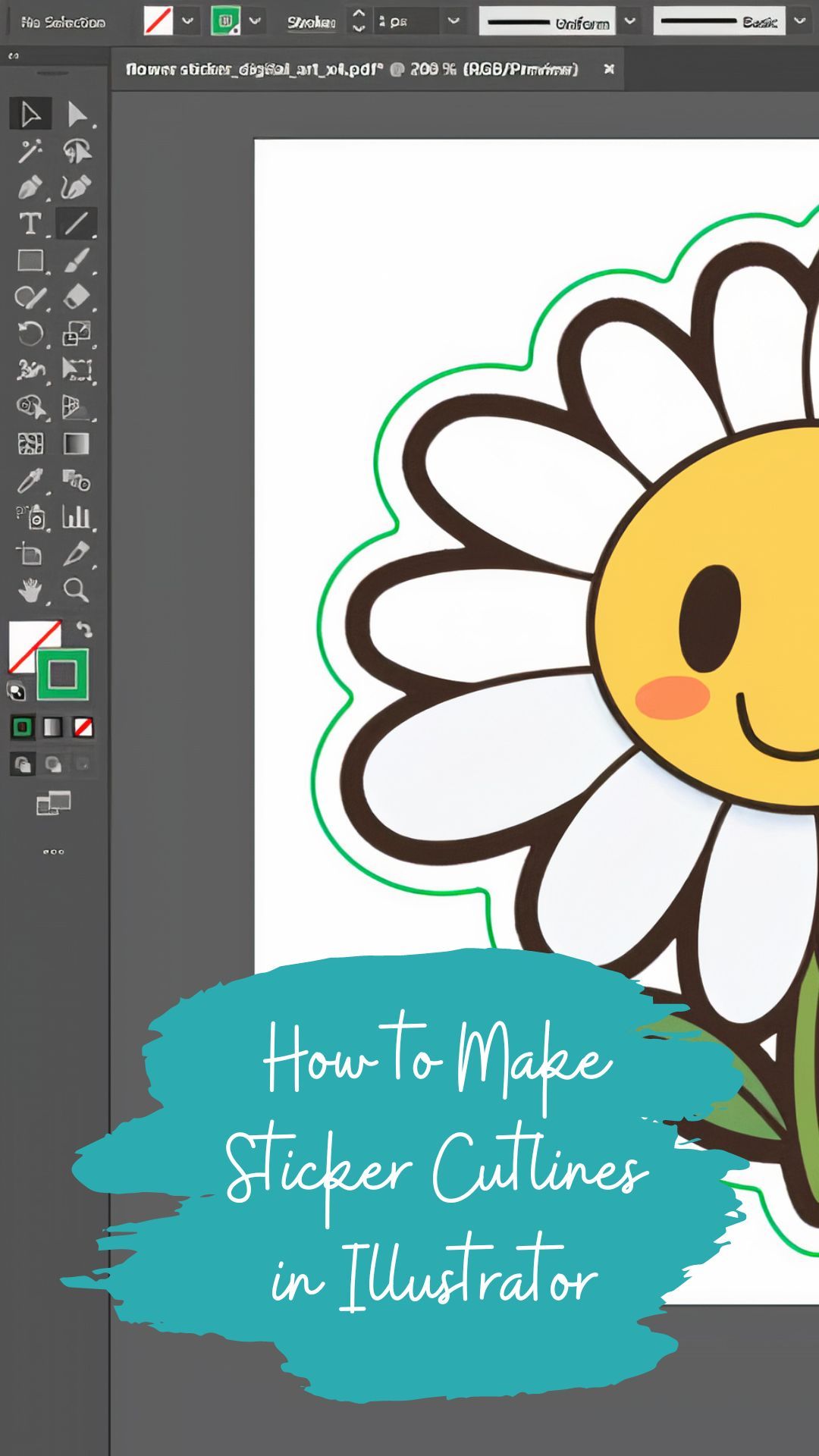Screen dimensions: 819x1456
Task: Select the Line Segment tool
Action: tap(76, 223)
